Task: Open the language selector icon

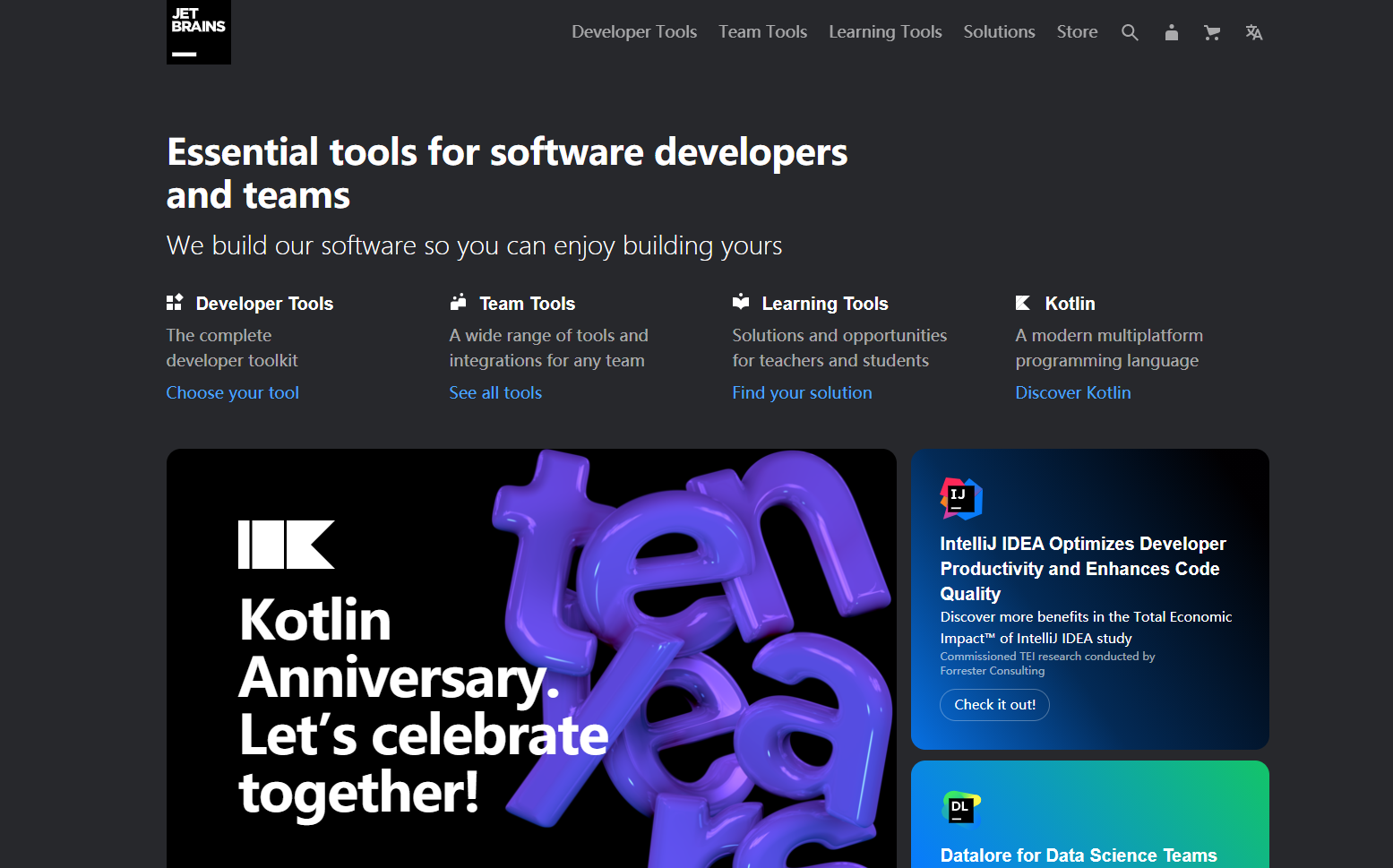Action: coord(1253,32)
